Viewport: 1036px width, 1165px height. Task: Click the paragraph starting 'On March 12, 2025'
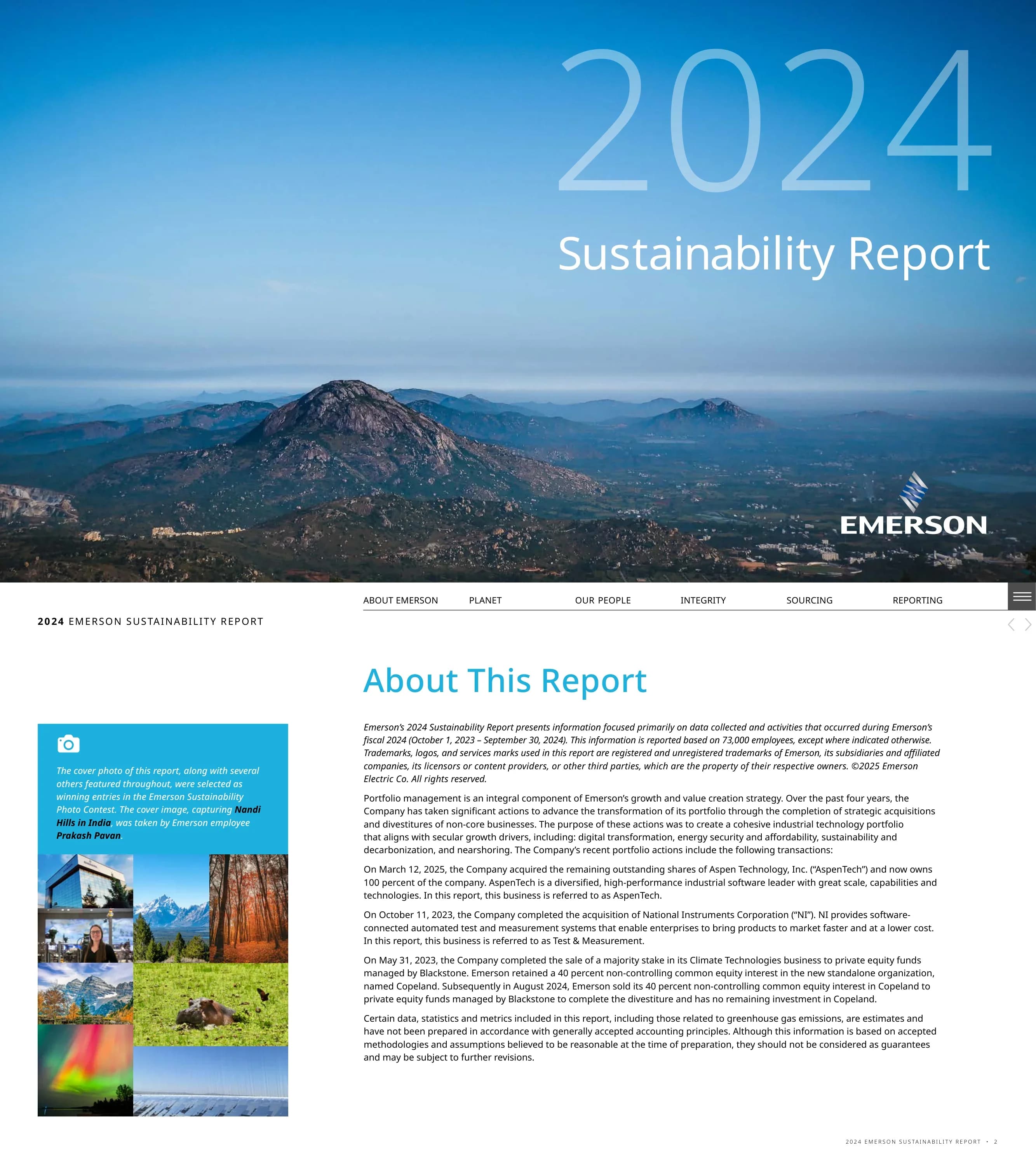[650, 882]
